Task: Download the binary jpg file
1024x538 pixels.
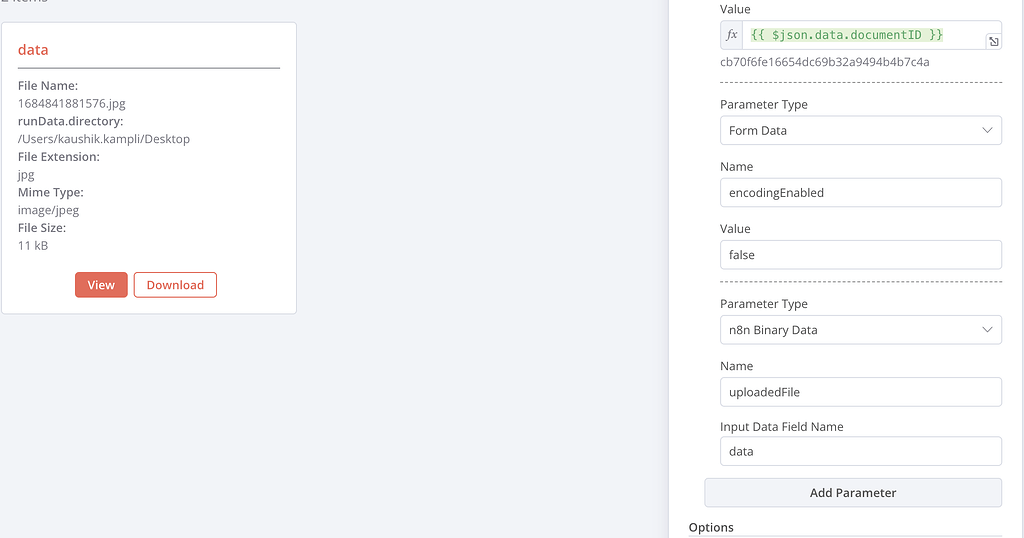Action: (x=175, y=285)
